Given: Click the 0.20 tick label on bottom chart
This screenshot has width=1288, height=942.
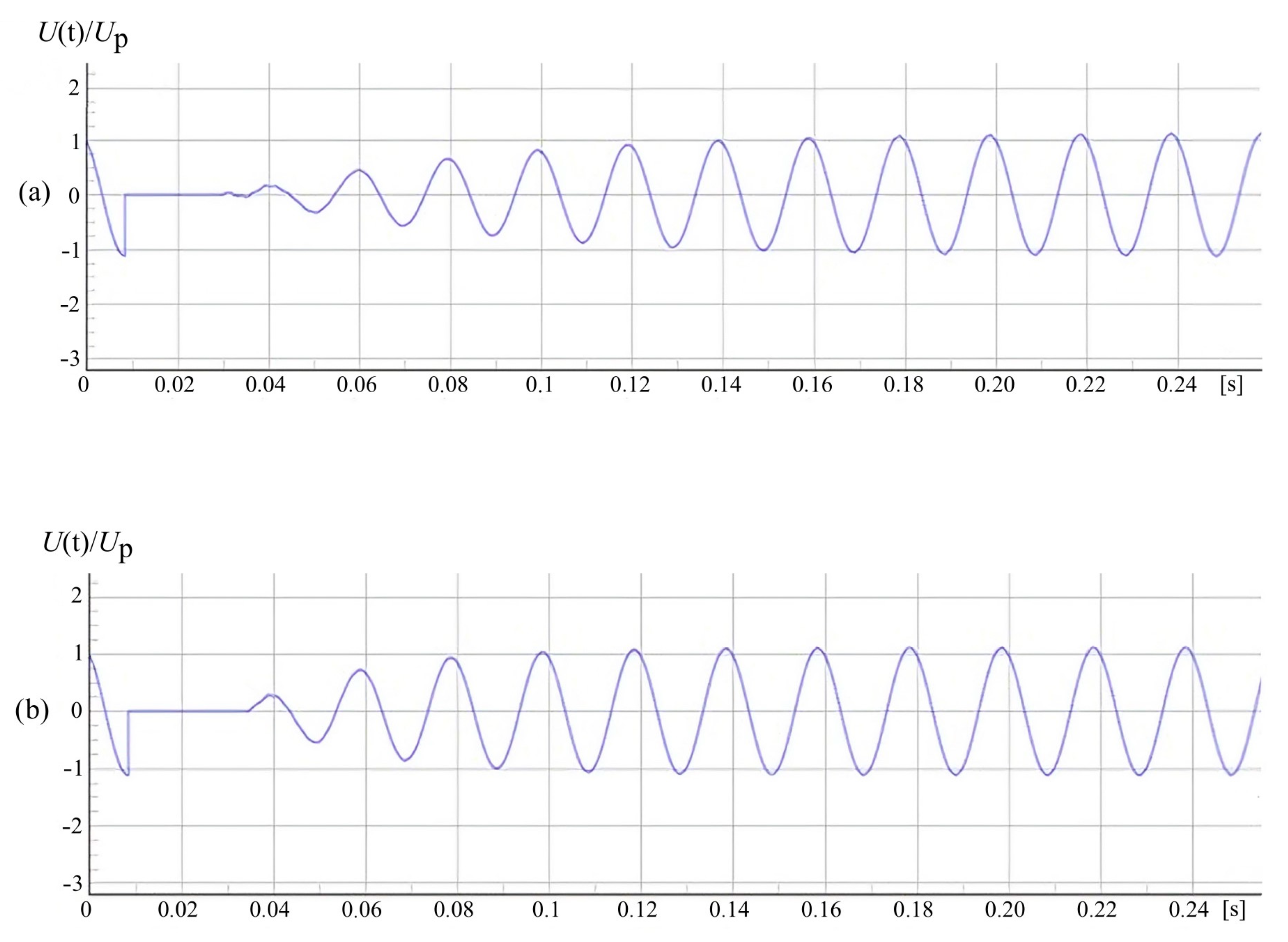Looking at the screenshot, I should point(1005,909).
